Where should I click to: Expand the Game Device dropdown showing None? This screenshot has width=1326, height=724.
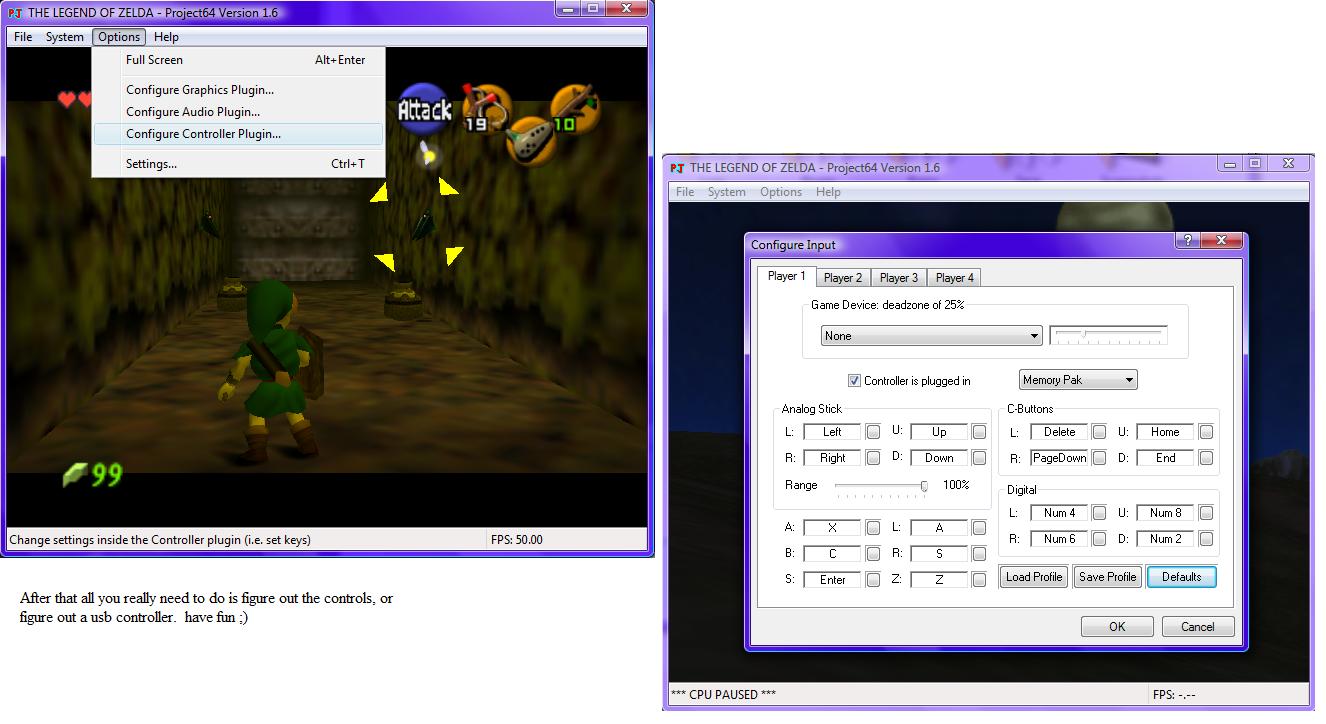click(x=931, y=336)
